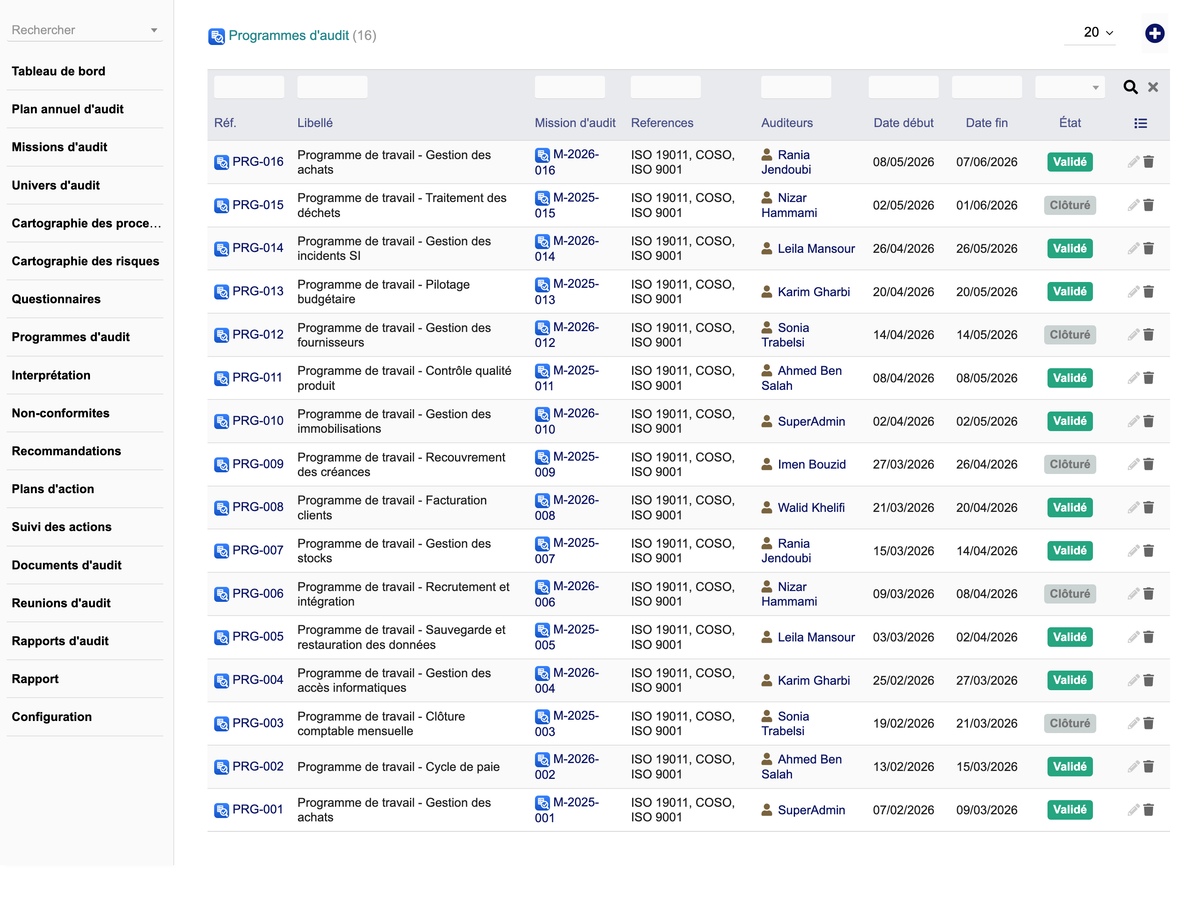This screenshot has height=898, width=1200.
Task: Click the pencil icon for PRG-003
Action: 1133,723
